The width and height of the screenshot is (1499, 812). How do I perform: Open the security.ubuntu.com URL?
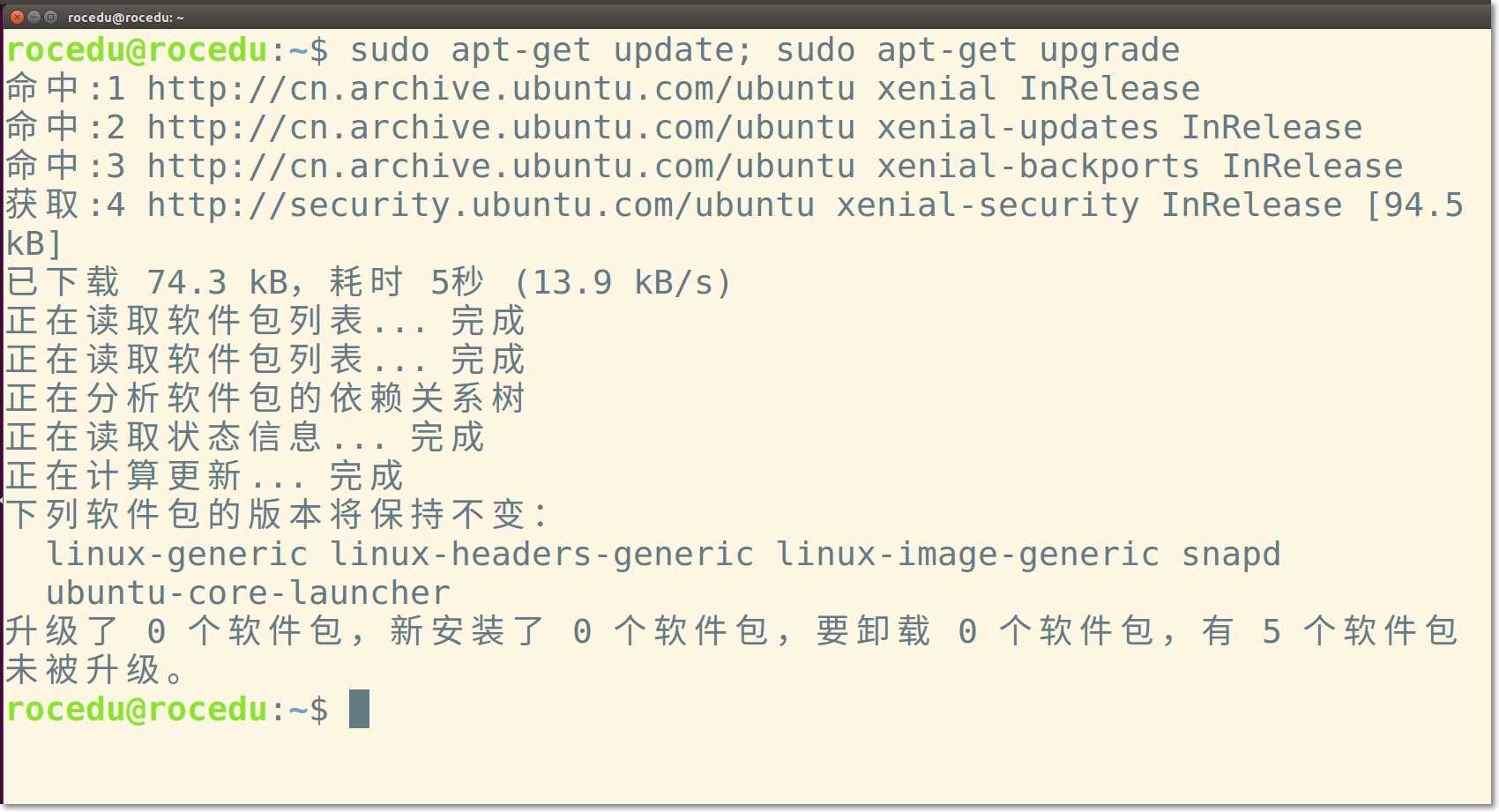coord(481,205)
